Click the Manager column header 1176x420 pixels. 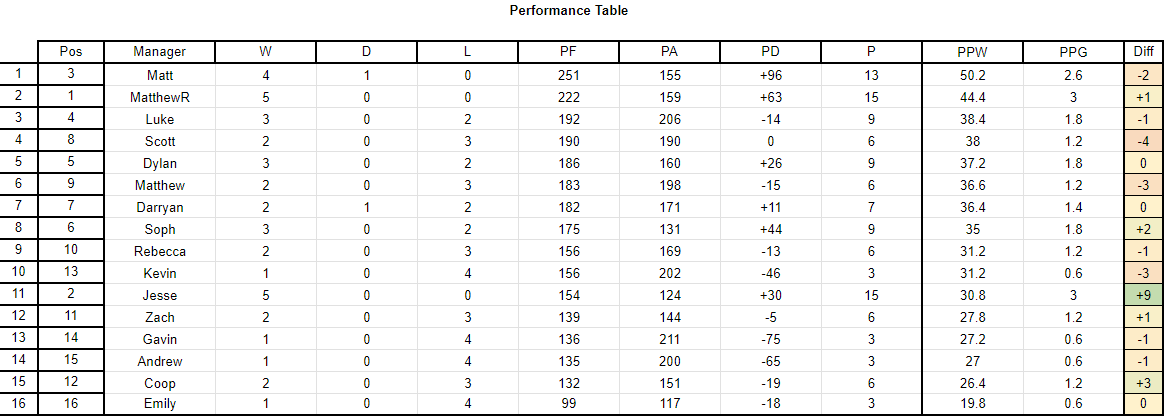pyautogui.click(x=160, y=52)
